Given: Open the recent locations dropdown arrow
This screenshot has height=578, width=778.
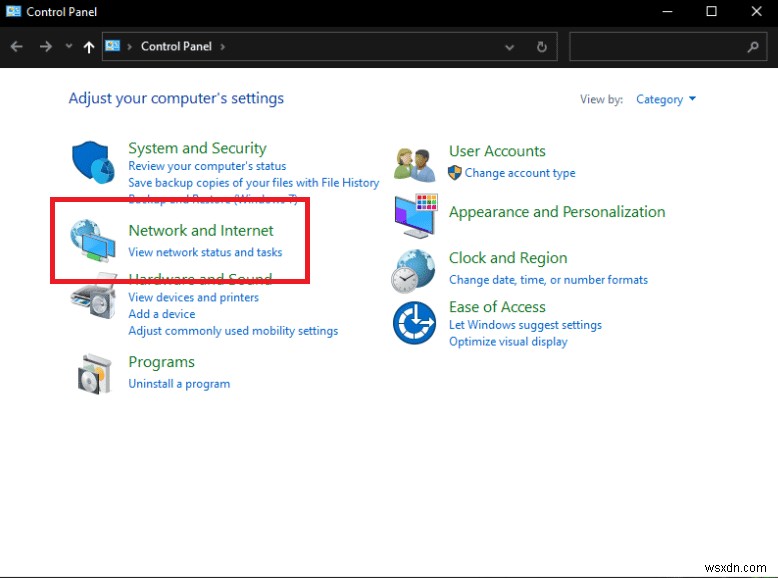Looking at the screenshot, I should pos(69,46).
